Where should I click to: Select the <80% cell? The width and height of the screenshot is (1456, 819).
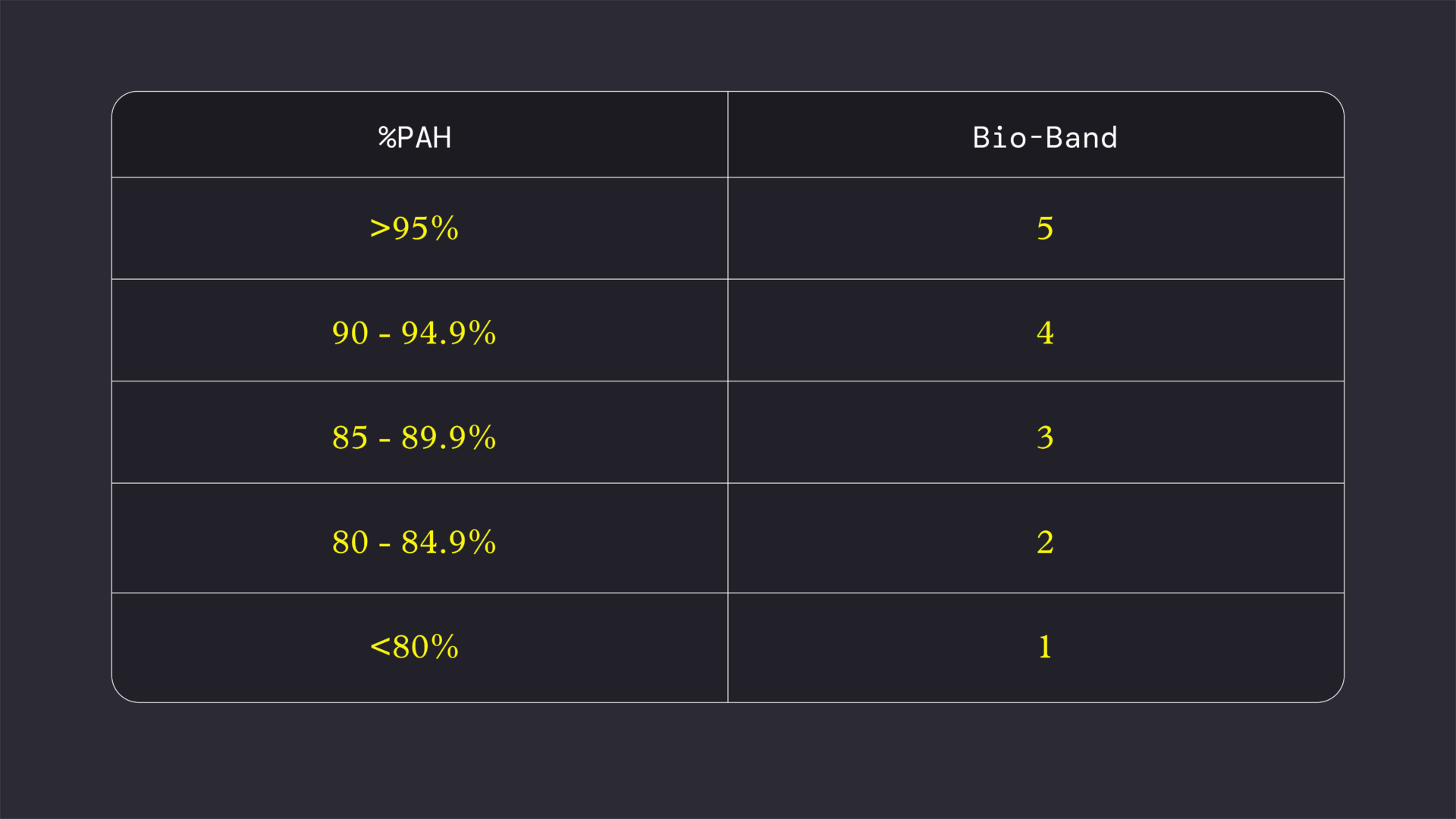pyautogui.click(x=414, y=647)
